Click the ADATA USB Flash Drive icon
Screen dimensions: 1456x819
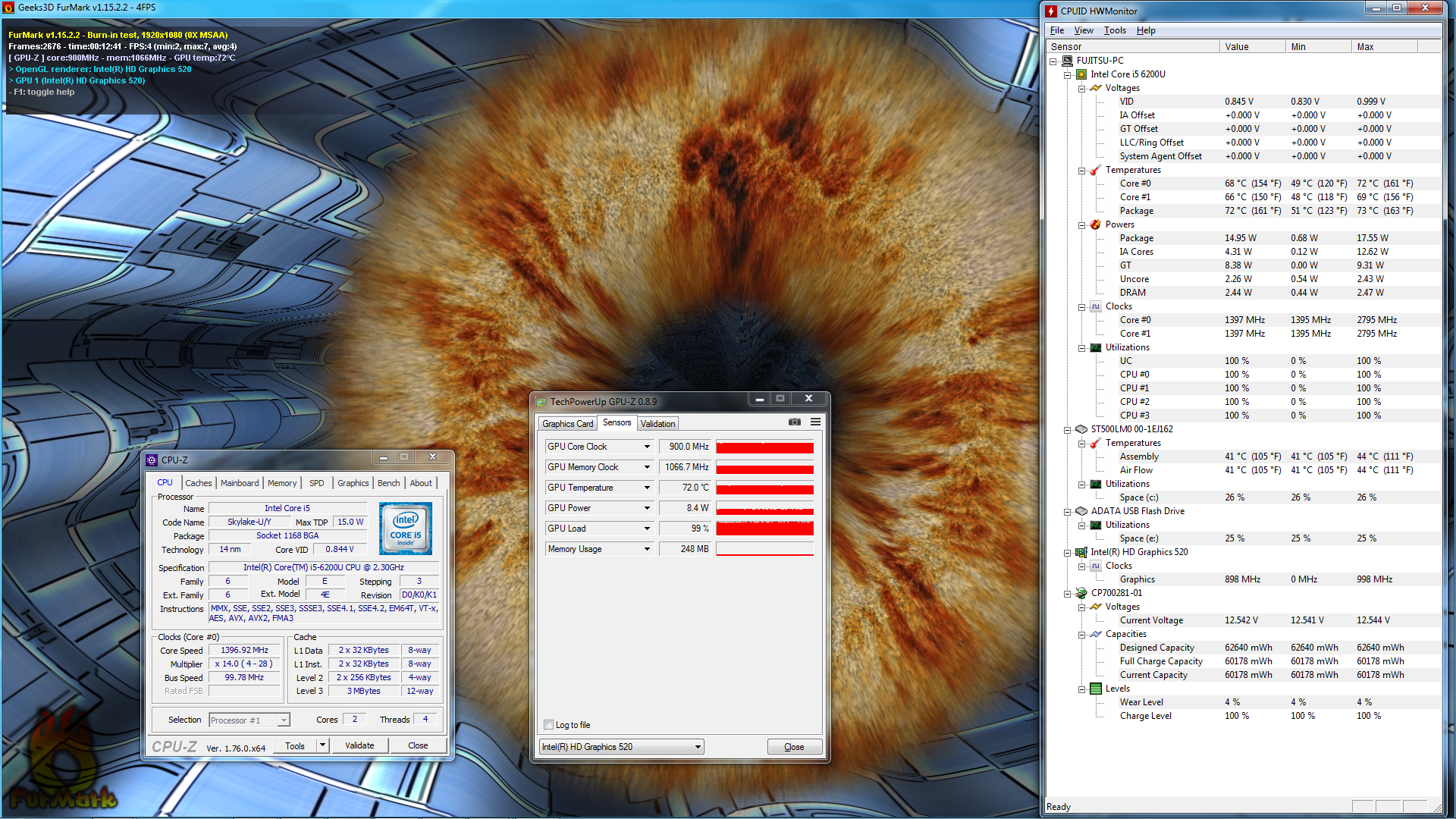tap(1081, 511)
